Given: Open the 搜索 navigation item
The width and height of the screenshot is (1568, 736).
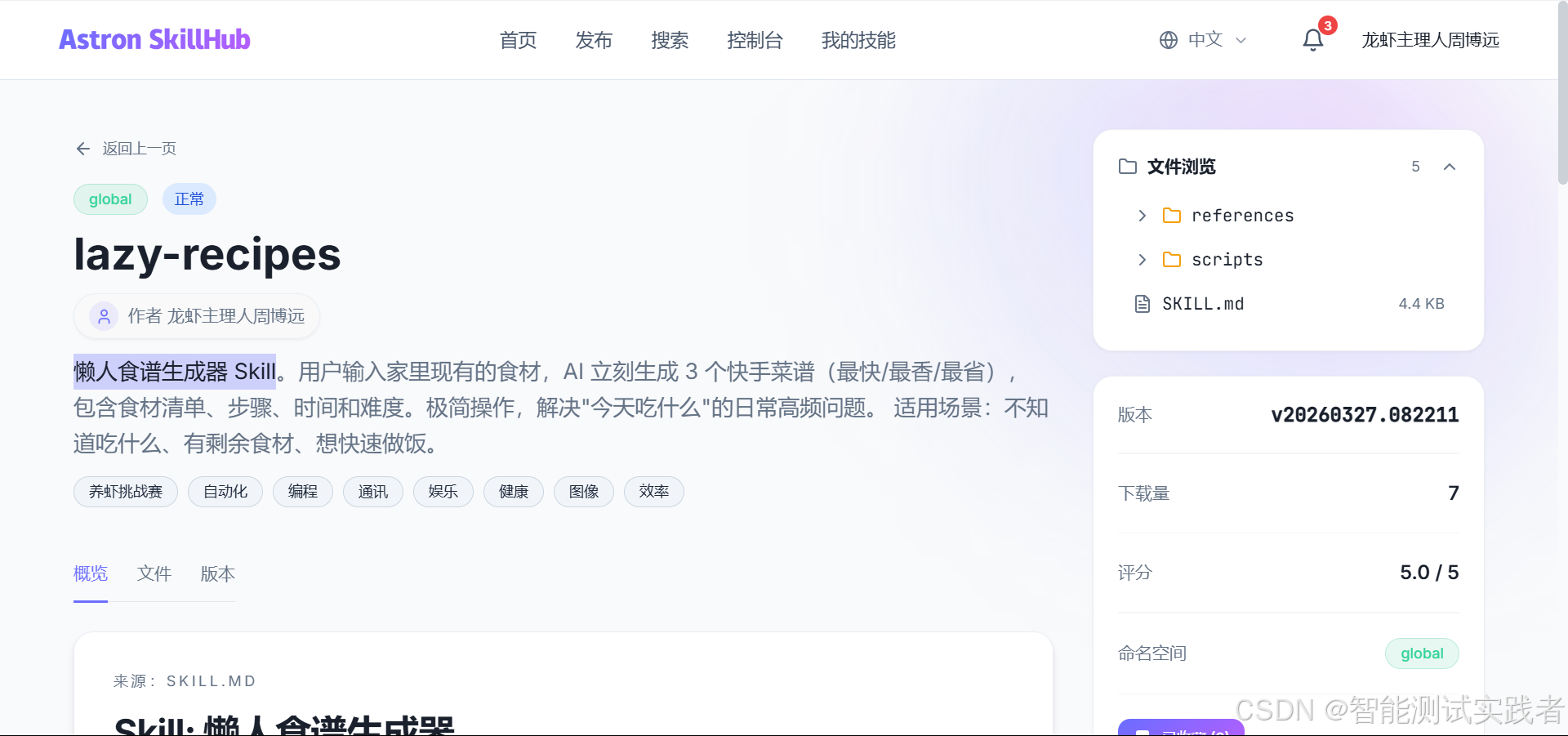Looking at the screenshot, I should [670, 40].
